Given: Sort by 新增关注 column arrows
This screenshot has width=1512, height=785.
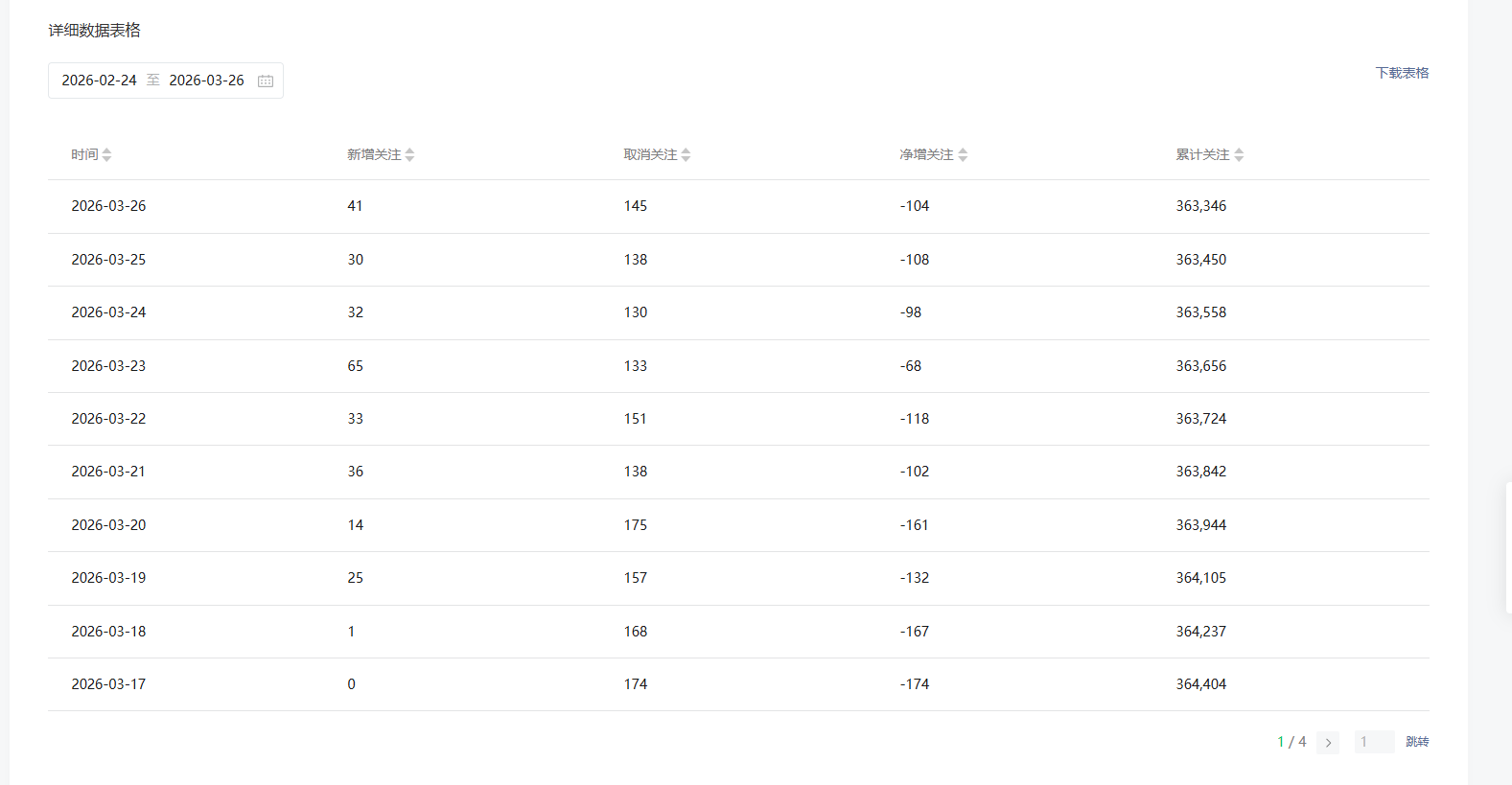Looking at the screenshot, I should tap(409, 154).
